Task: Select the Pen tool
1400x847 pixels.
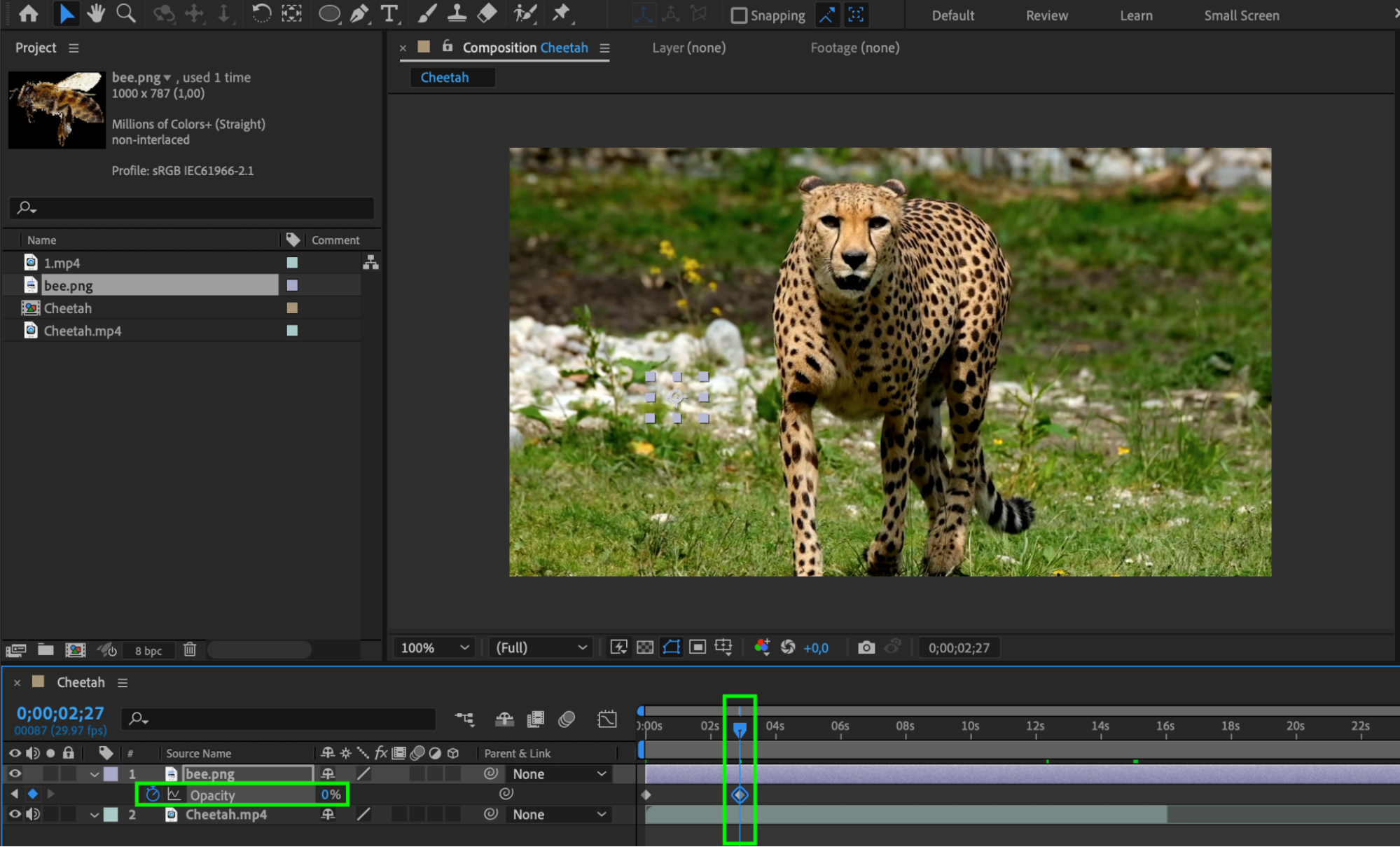Action: (359, 13)
